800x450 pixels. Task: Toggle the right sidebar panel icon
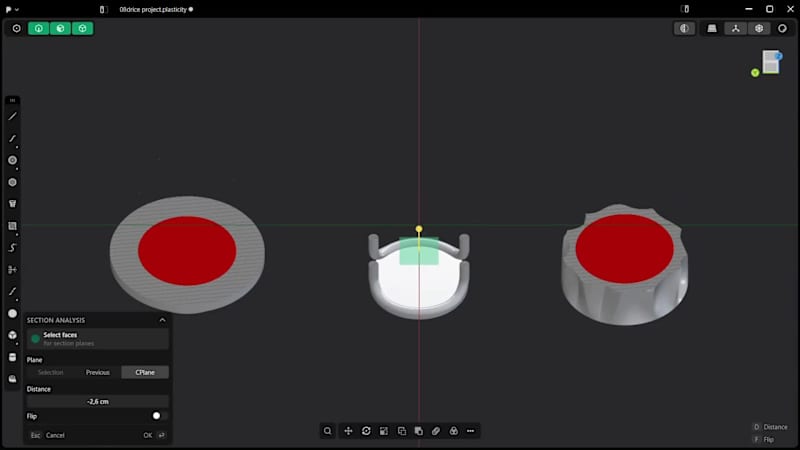(x=685, y=9)
